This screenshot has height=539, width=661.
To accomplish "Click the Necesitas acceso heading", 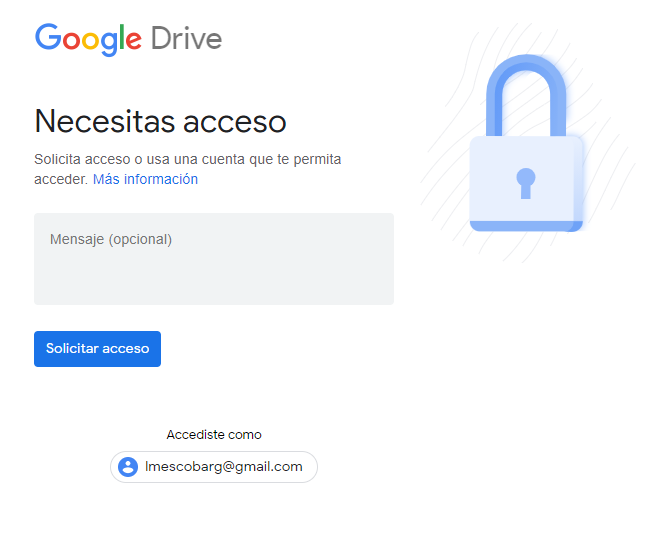I will (x=160, y=121).
